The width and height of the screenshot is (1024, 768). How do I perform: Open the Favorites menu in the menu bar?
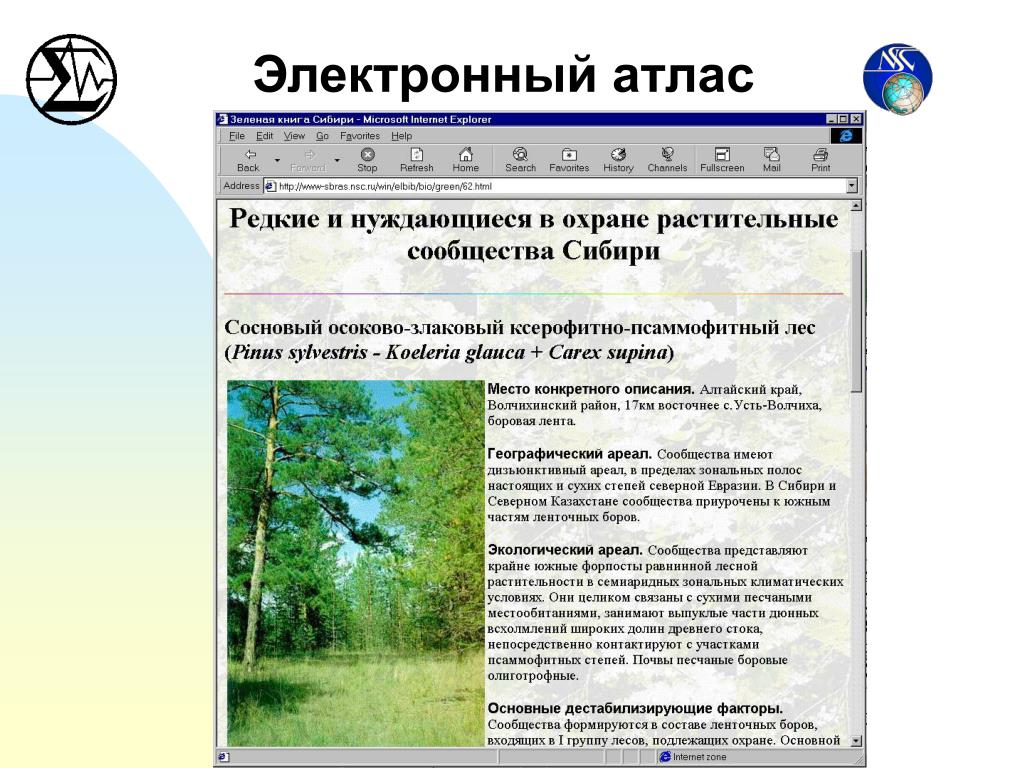pyautogui.click(x=360, y=136)
